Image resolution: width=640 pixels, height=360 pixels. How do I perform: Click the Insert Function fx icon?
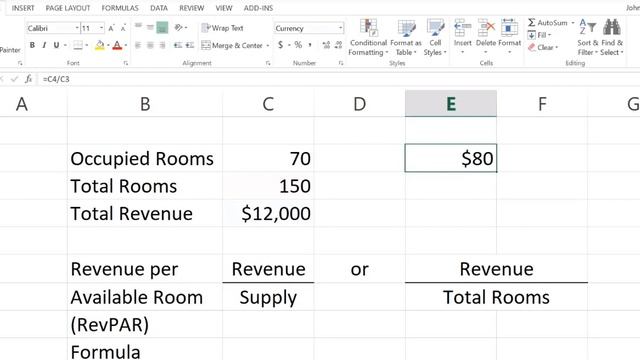(28, 79)
